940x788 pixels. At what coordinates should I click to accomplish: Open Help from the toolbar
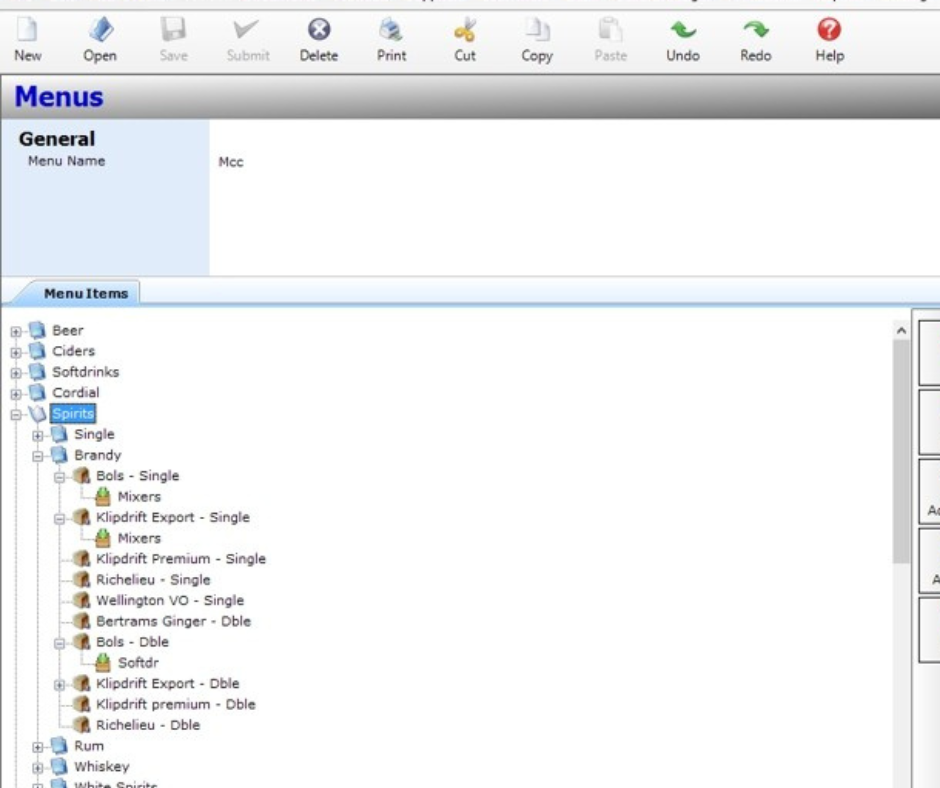tap(829, 40)
